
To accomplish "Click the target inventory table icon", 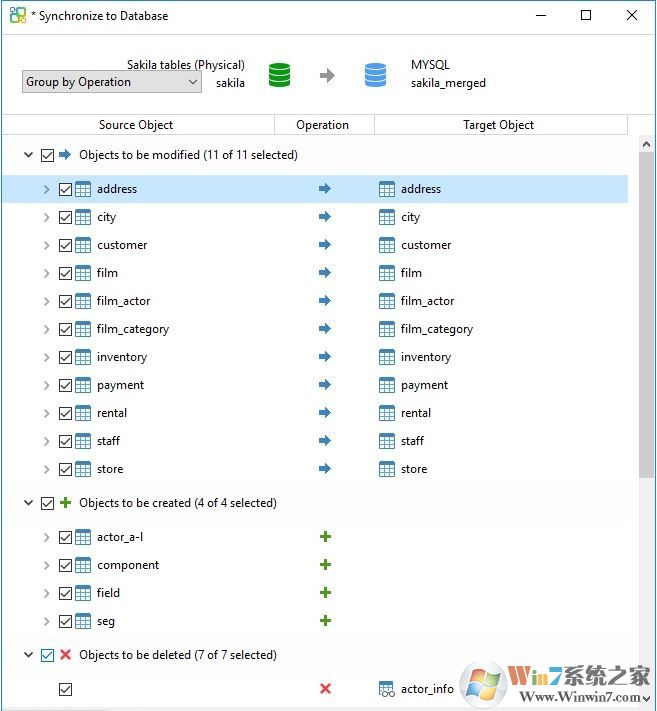I will (x=386, y=357).
